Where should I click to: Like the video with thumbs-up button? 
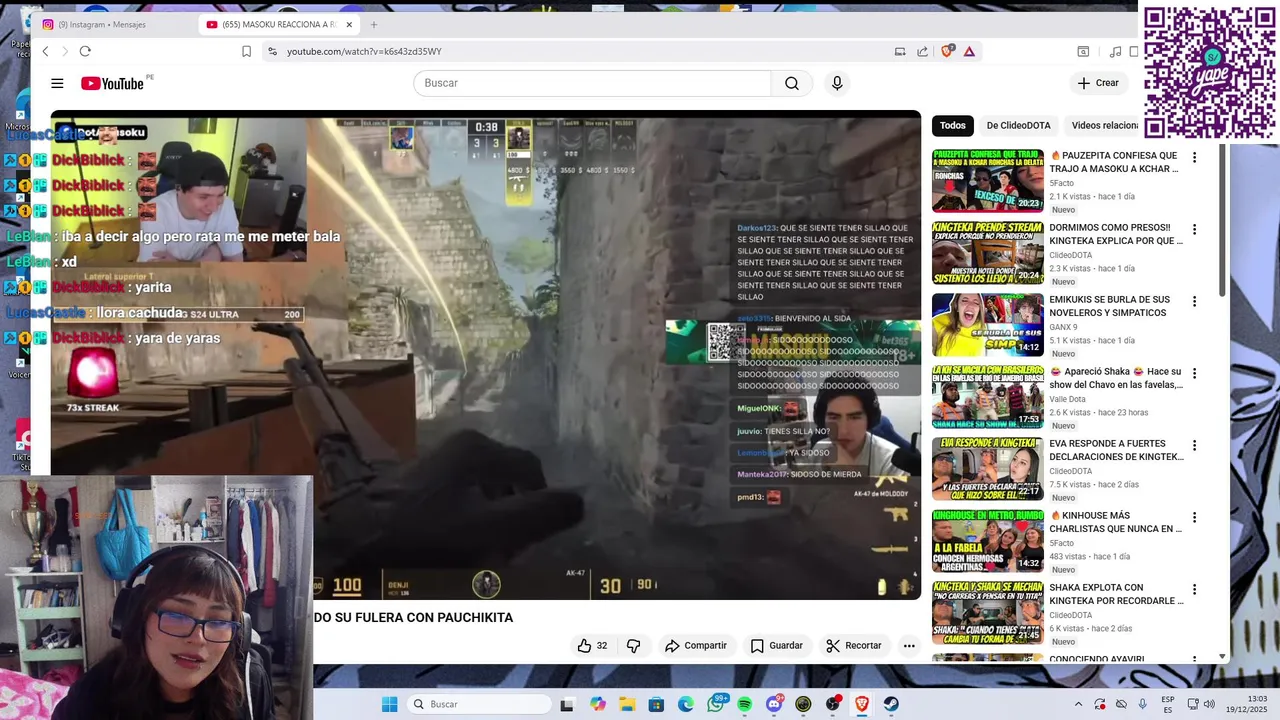592,646
